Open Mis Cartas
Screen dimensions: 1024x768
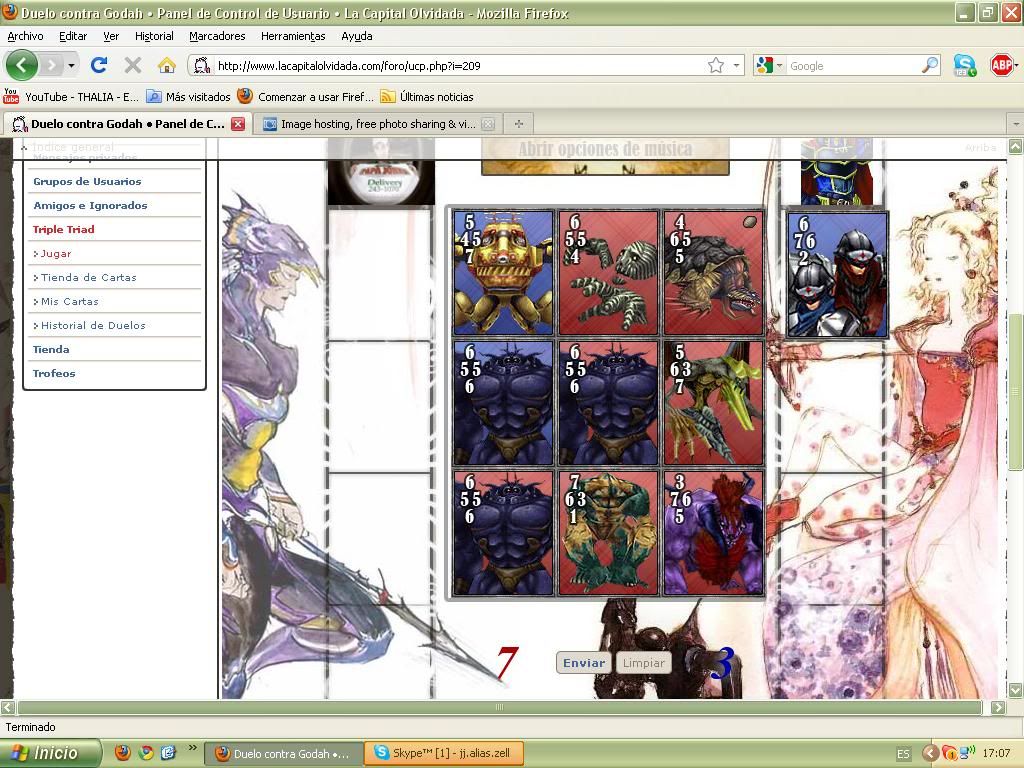point(69,301)
